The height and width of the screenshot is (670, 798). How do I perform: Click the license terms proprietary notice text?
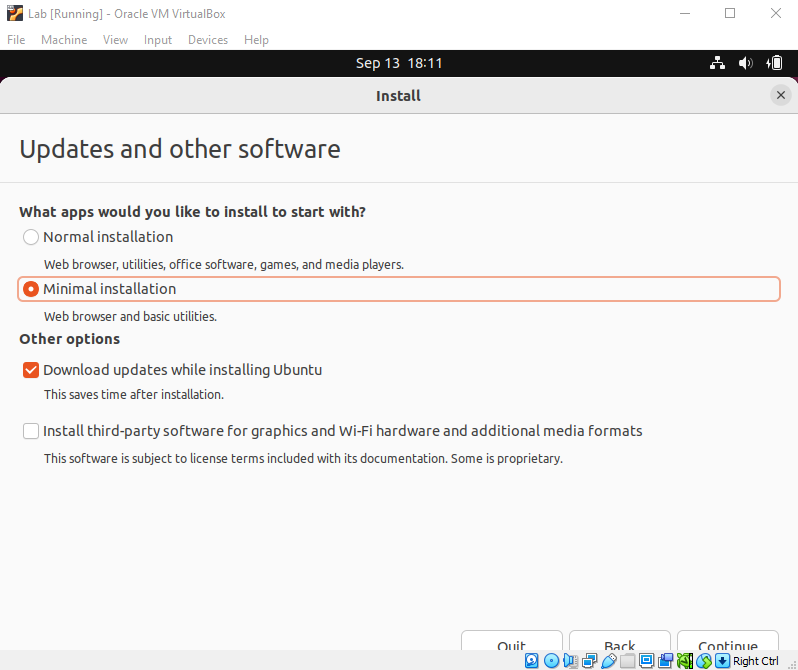pos(303,459)
